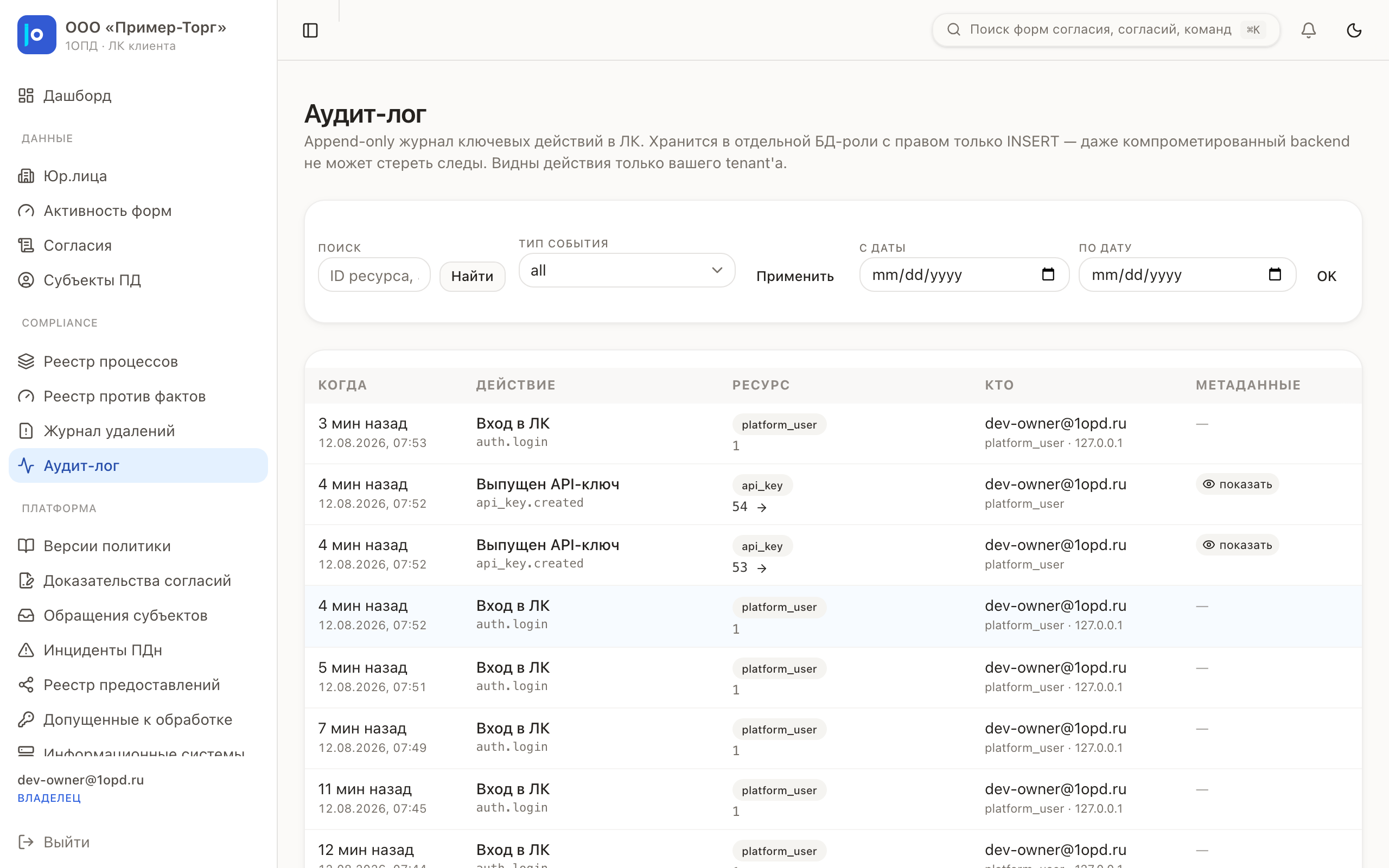The width and height of the screenshot is (1389, 868).
Task: Go to Допущенные к обработке
Action: 138,719
